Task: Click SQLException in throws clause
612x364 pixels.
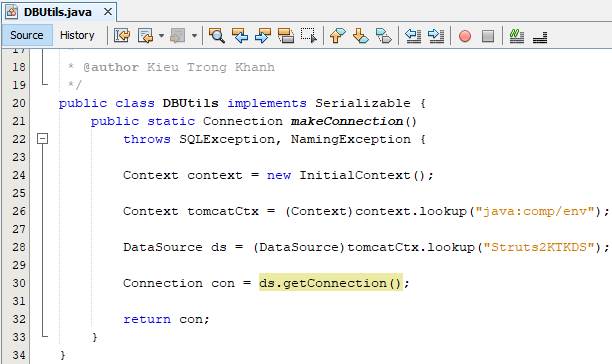Action: pyautogui.click(x=227, y=139)
